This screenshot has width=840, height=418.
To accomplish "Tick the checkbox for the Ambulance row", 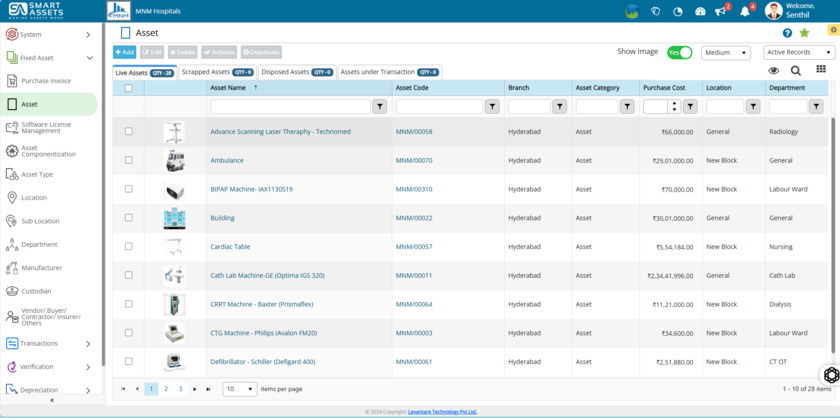I will [129, 160].
